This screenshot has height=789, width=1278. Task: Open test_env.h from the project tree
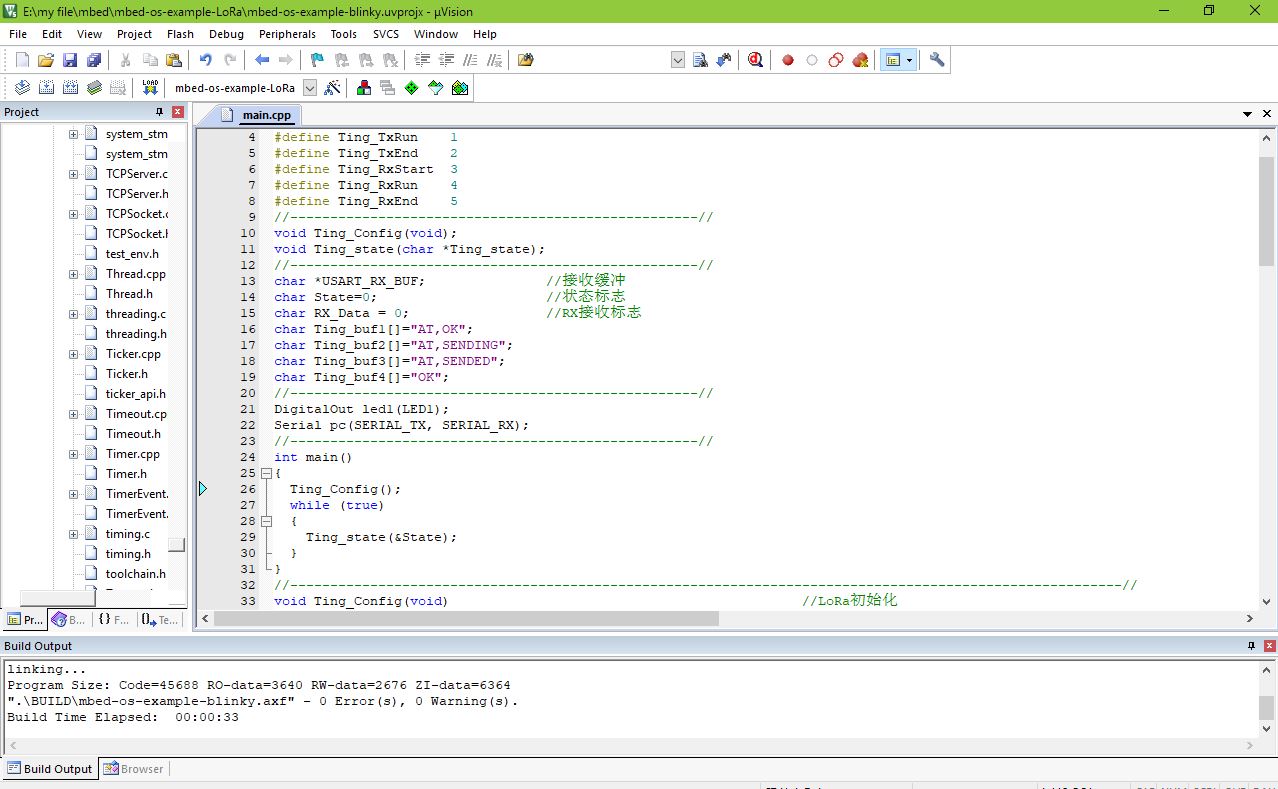point(132,254)
